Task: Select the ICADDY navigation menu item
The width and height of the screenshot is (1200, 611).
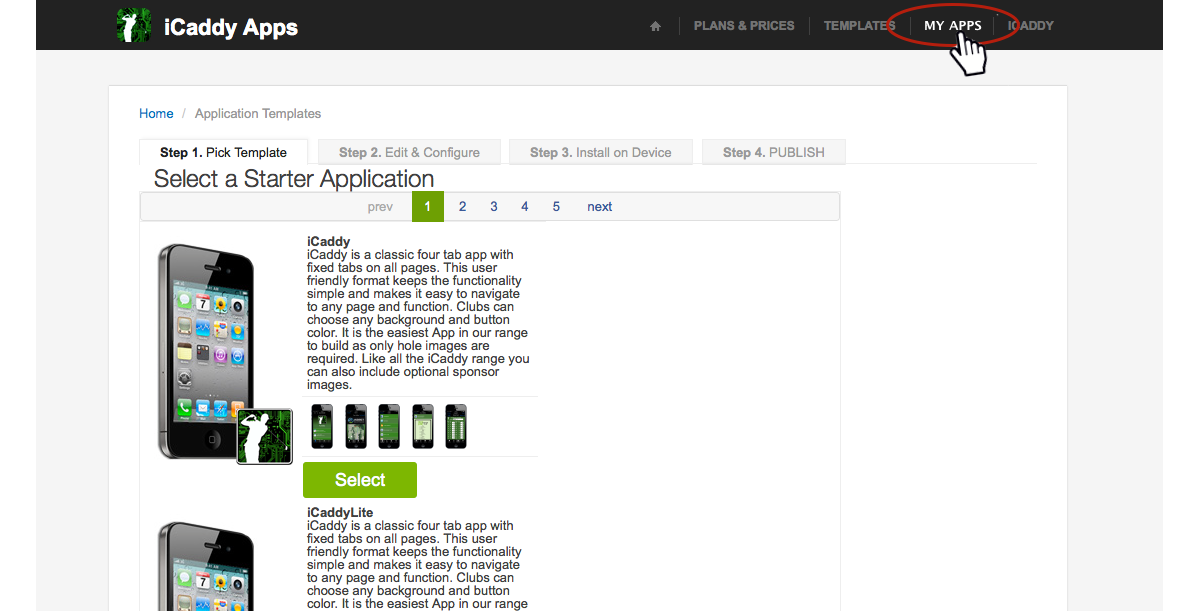Action: pyautogui.click(x=1031, y=26)
